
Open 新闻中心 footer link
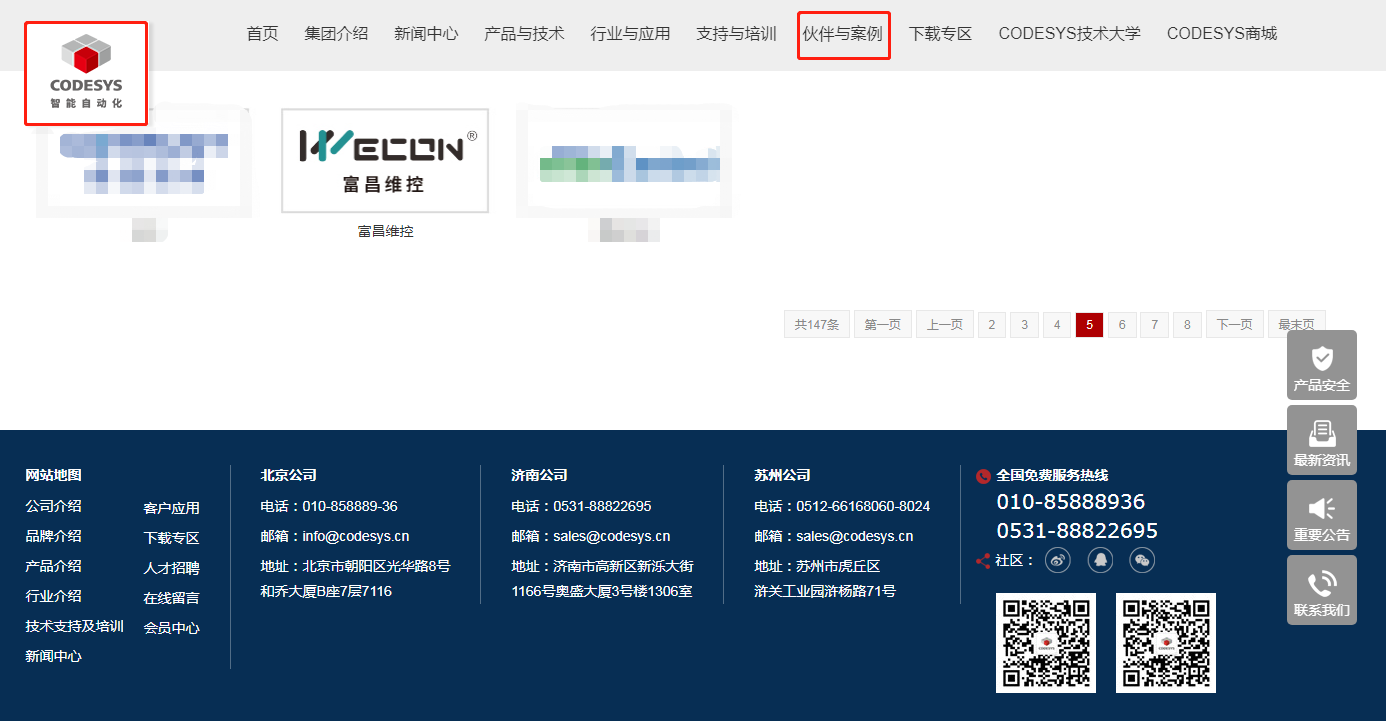tap(53, 656)
